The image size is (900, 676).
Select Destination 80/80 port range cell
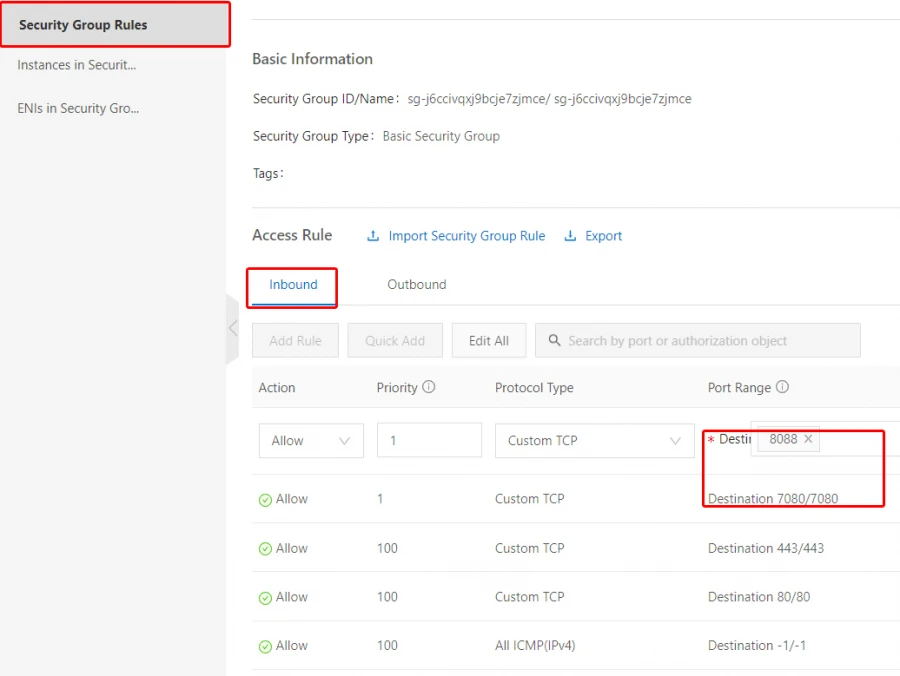(759, 597)
